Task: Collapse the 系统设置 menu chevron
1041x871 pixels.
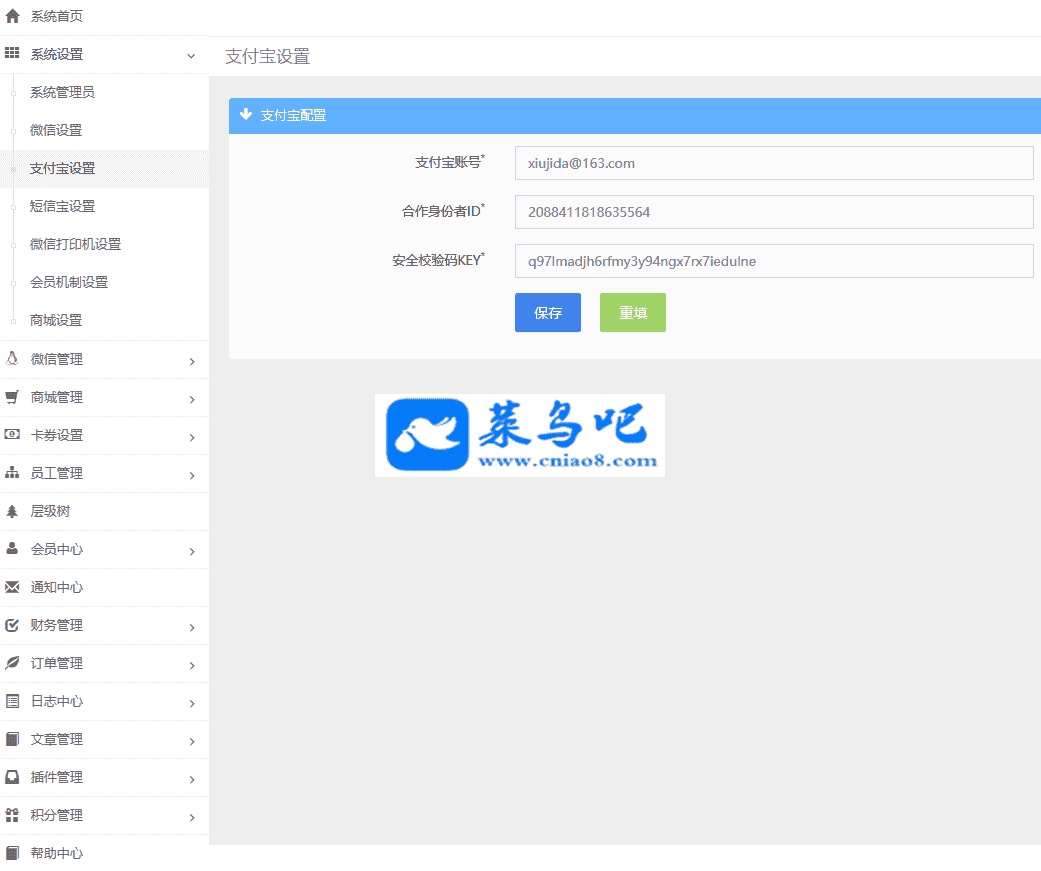Action: (191, 56)
